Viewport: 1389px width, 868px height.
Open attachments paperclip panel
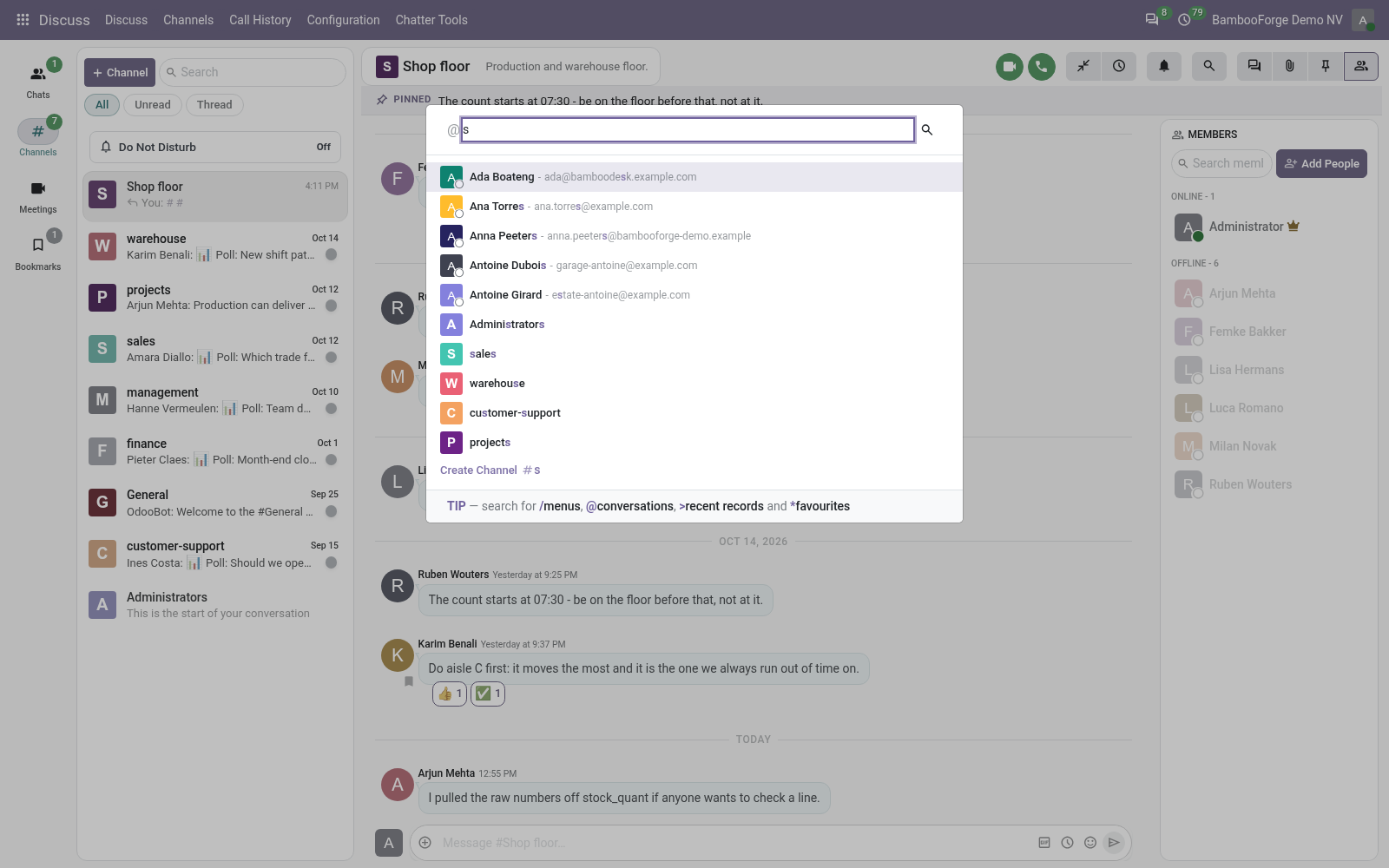(1290, 66)
